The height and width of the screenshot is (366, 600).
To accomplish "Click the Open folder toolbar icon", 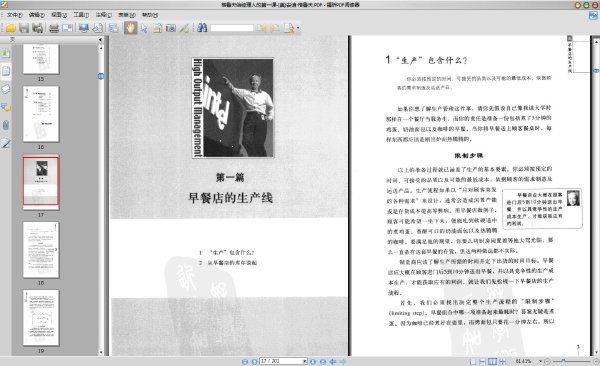I will coord(10,28).
